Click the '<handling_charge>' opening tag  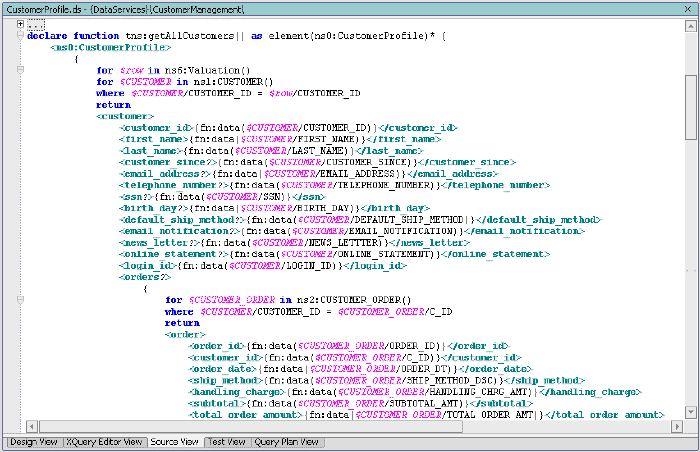(x=237, y=392)
